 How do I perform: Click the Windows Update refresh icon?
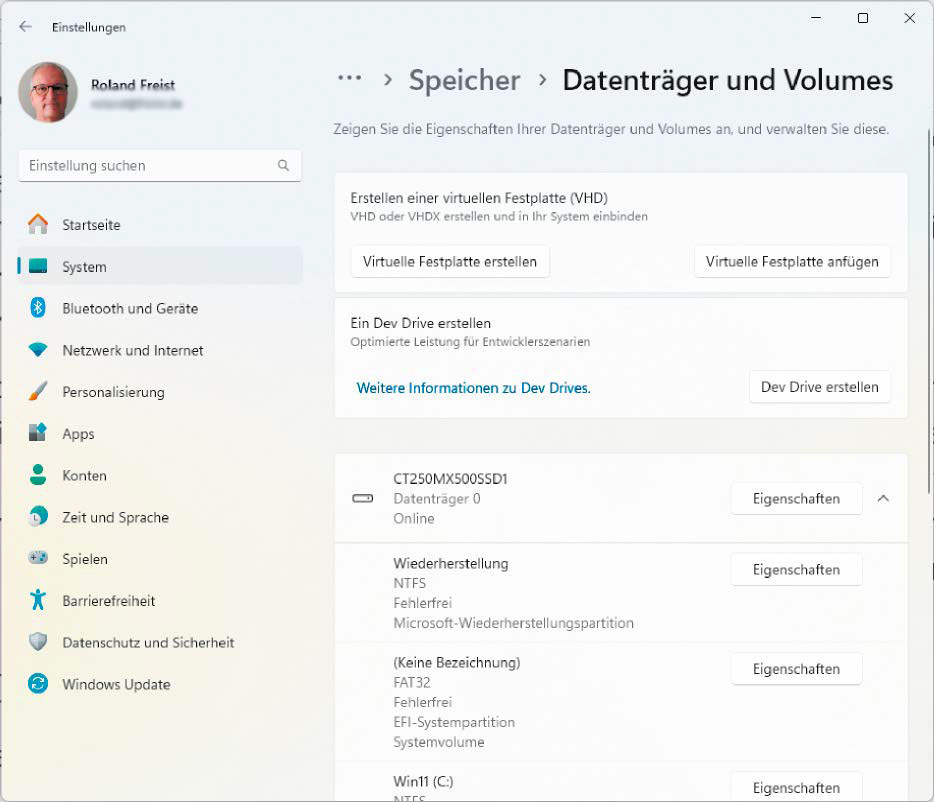tap(38, 683)
